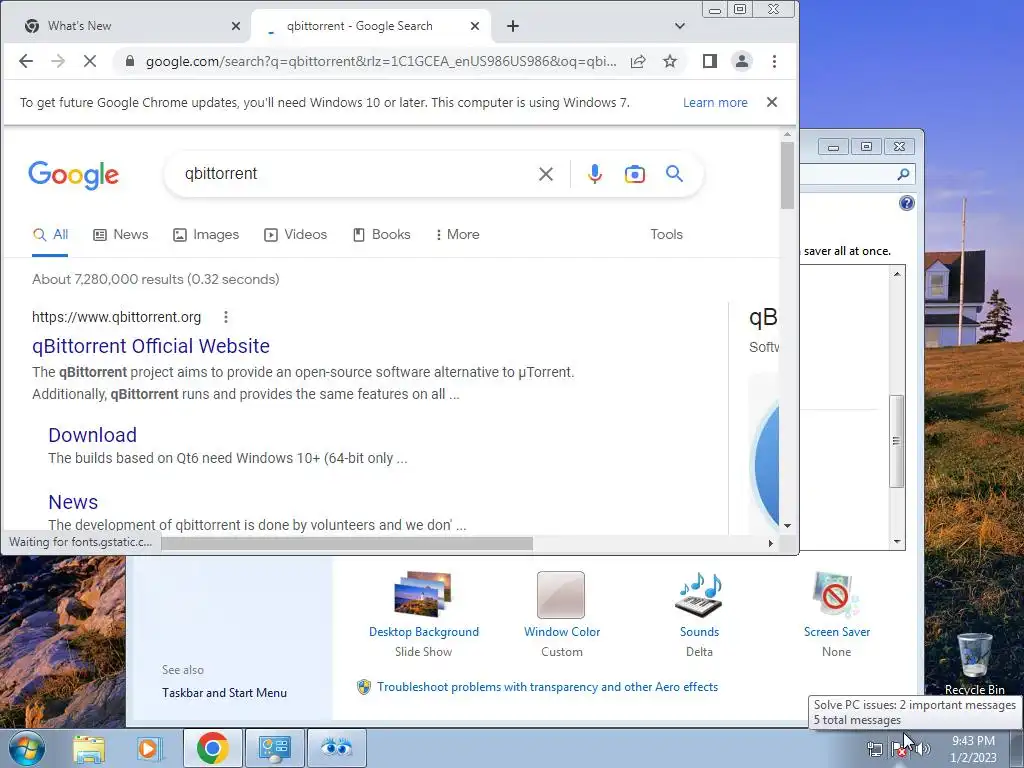Viewport: 1024px width, 768px height.
Task: Go back with Chrome back arrow
Action: pyautogui.click(x=26, y=61)
